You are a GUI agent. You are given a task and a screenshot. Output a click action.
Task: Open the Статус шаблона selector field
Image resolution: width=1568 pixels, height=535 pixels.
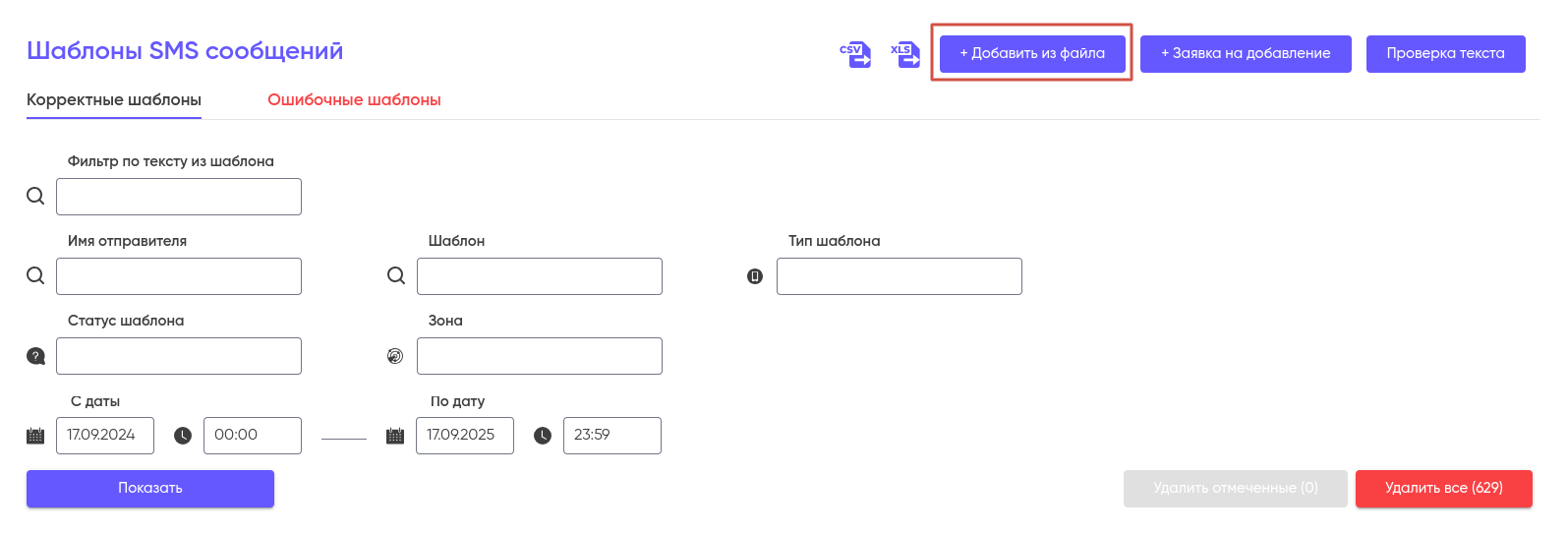(179, 356)
